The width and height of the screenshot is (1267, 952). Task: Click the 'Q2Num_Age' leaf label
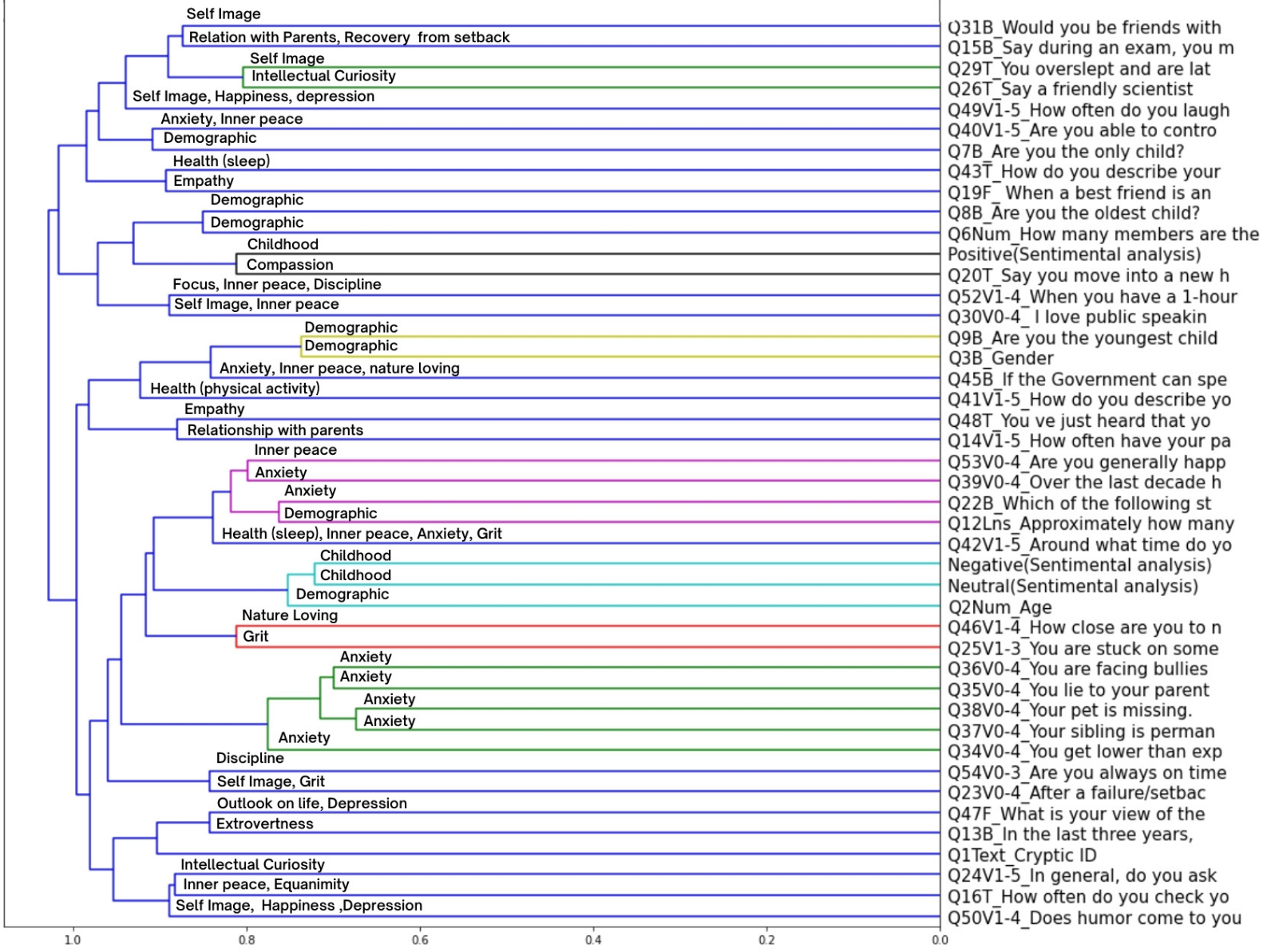coord(1000,607)
